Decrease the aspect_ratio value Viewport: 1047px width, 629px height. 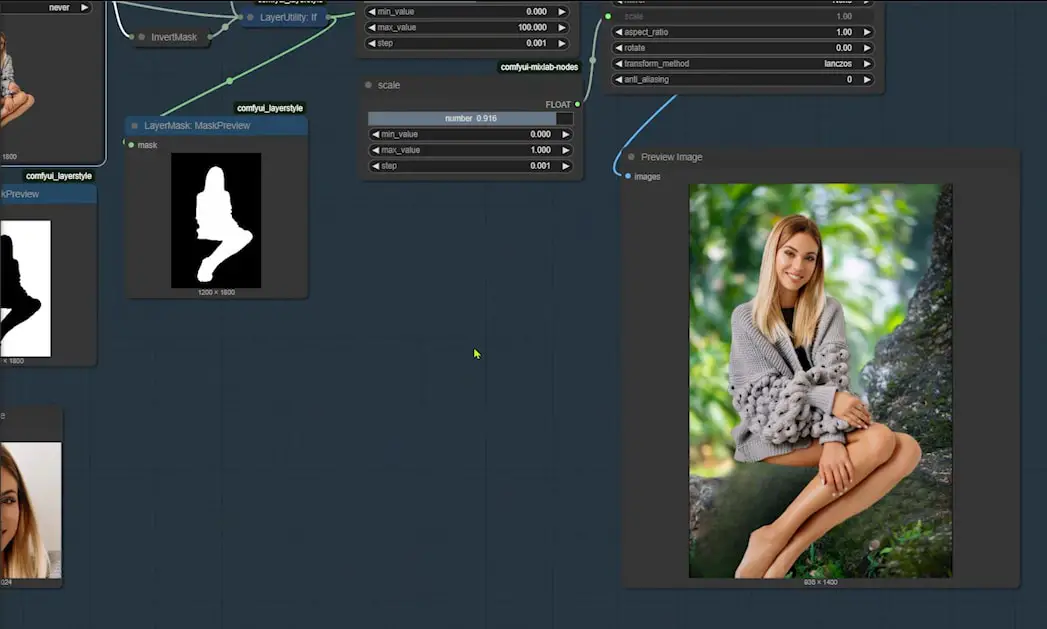pyautogui.click(x=618, y=32)
